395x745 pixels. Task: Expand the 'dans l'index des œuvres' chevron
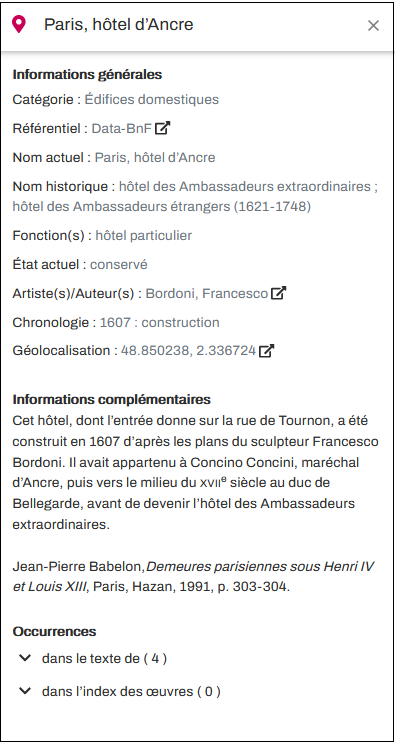pos(25,691)
